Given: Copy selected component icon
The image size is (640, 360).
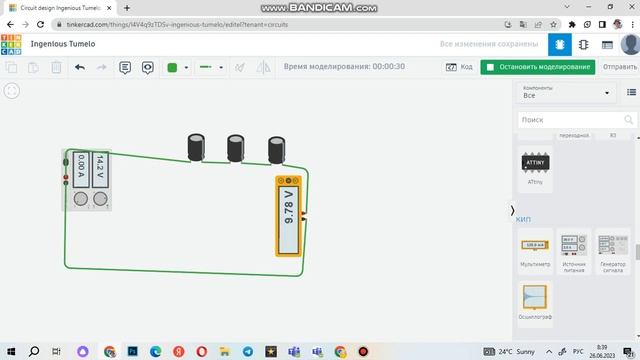Looking at the screenshot, I should tap(12, 67).
